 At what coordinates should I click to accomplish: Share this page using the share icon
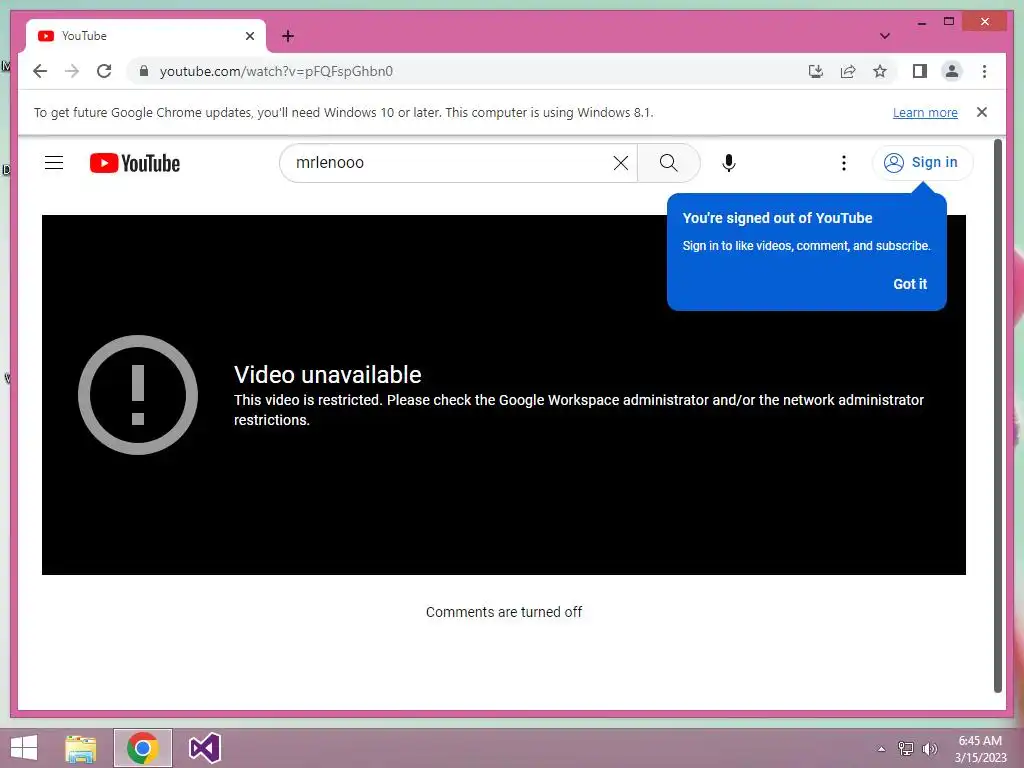point(848,71)
